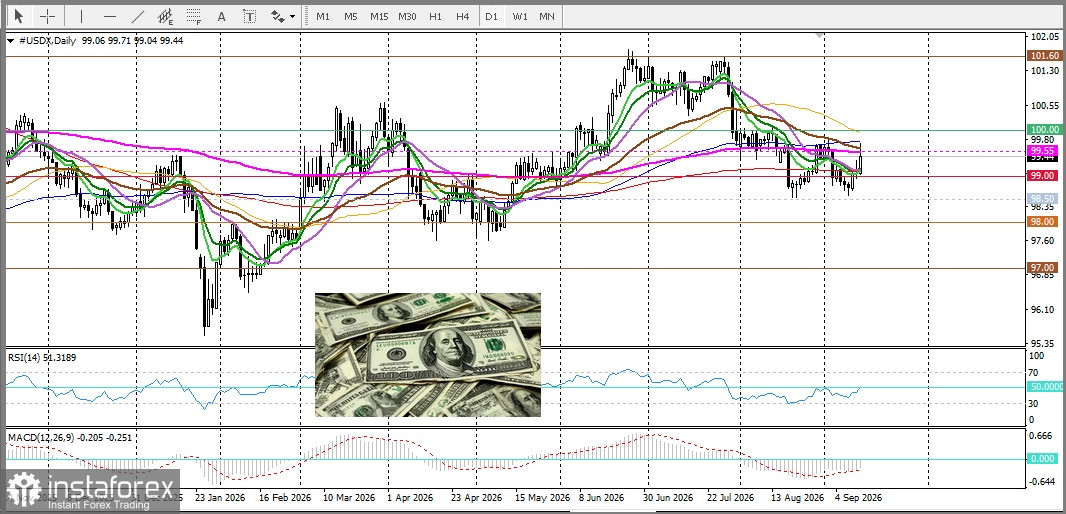Screen dimensions: 1066x514
Task: Click the 96.10 price scale value
Action: (1041, 309)
